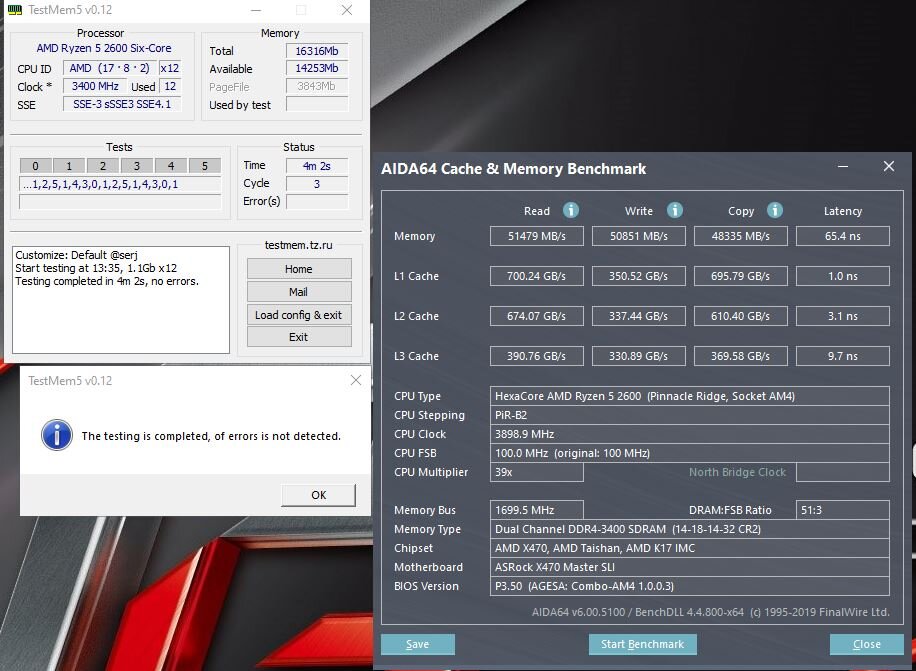This screenshot has height=671, width=916.
Task: Select test box 5 in Tests
Action: point(204,166)
